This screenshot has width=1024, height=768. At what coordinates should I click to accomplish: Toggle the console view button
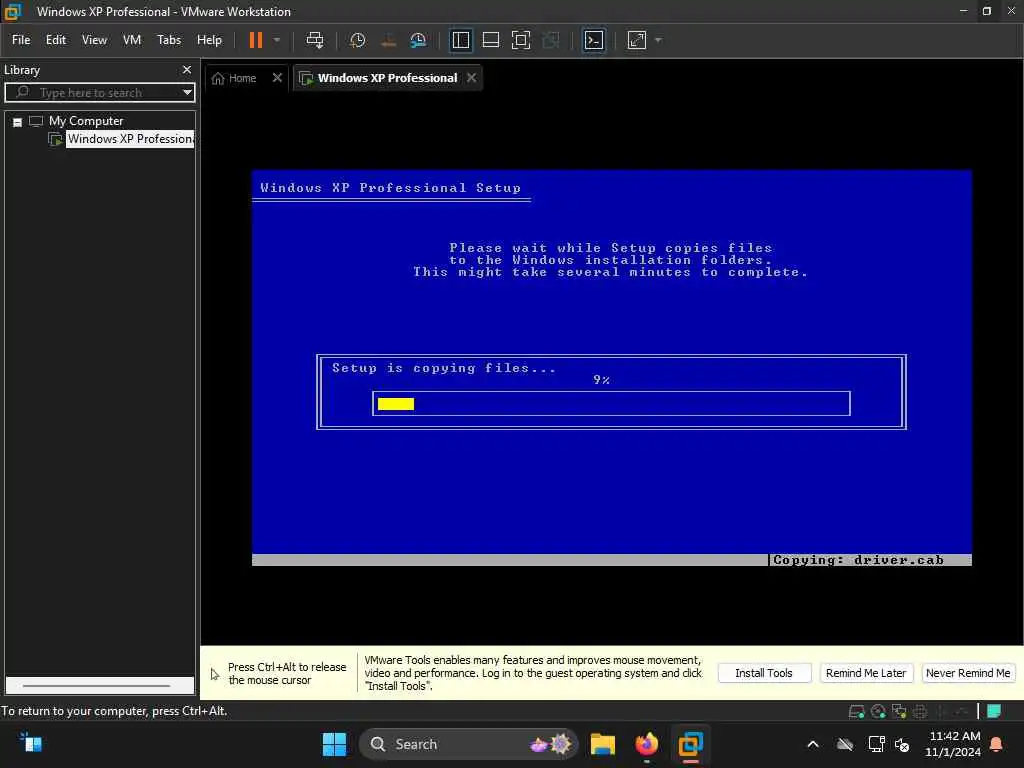(x=594, y=40)
